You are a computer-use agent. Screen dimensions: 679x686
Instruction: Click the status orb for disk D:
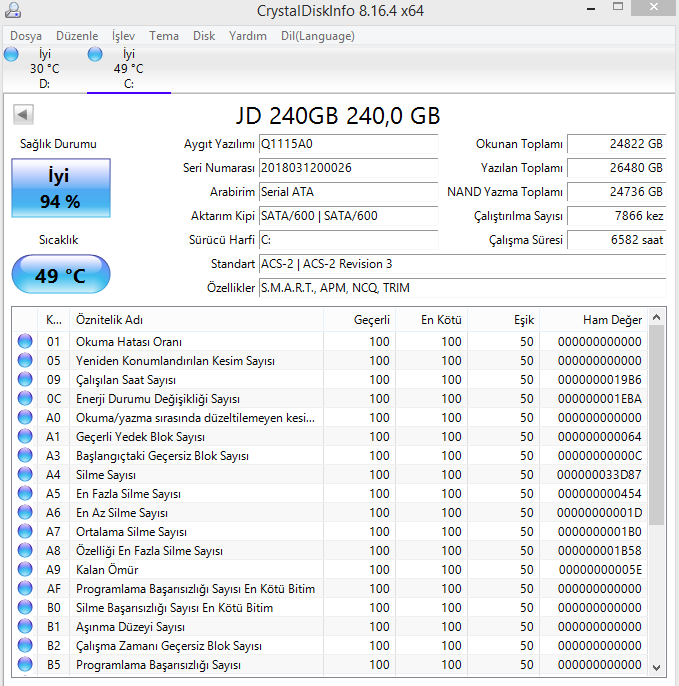click(x=11, y=53)
